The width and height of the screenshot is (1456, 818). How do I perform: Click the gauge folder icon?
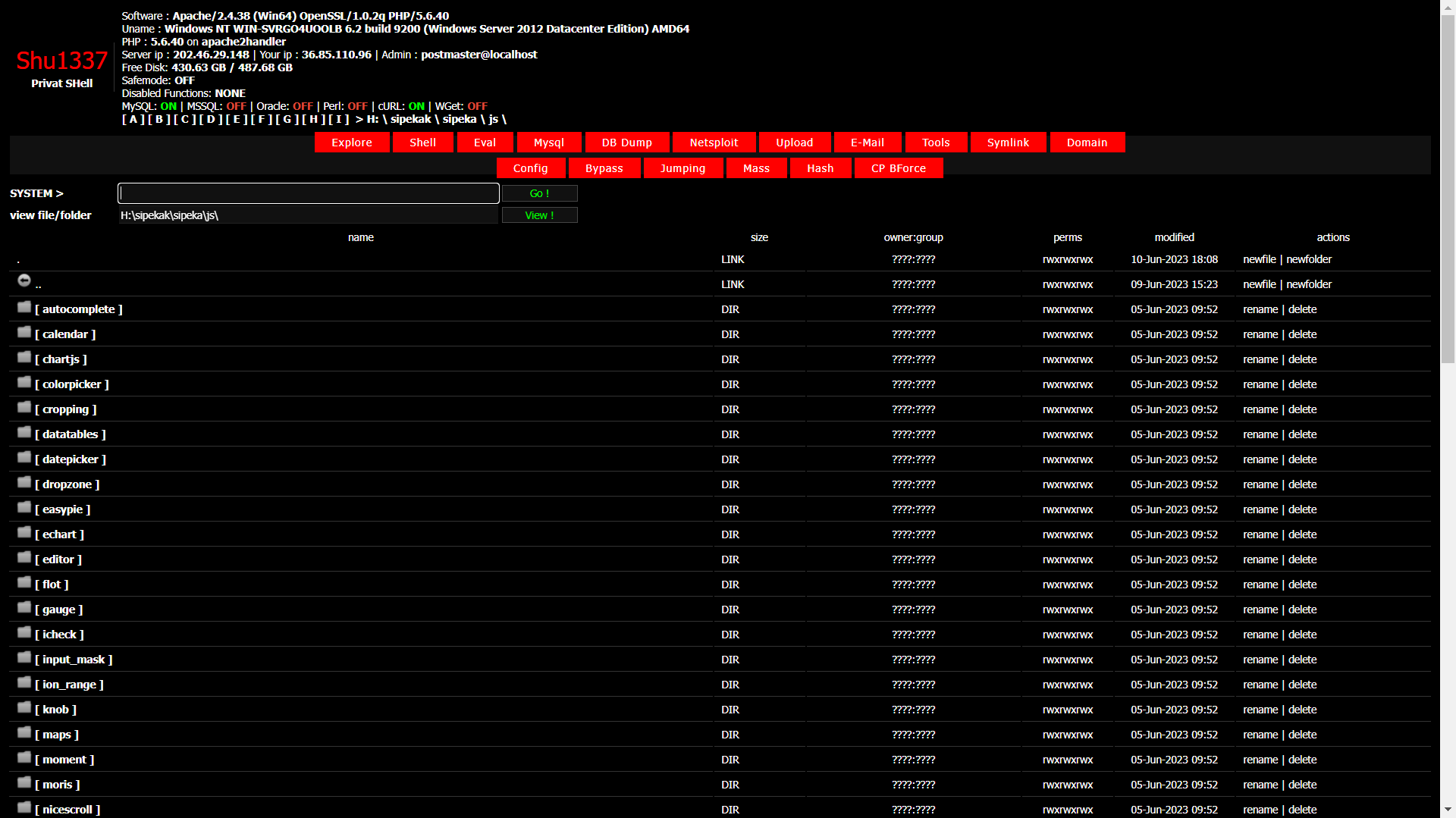click(x=24, y=607)
